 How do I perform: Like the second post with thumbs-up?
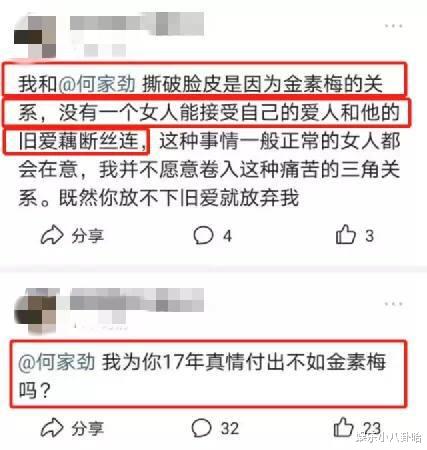coord(343,427)
